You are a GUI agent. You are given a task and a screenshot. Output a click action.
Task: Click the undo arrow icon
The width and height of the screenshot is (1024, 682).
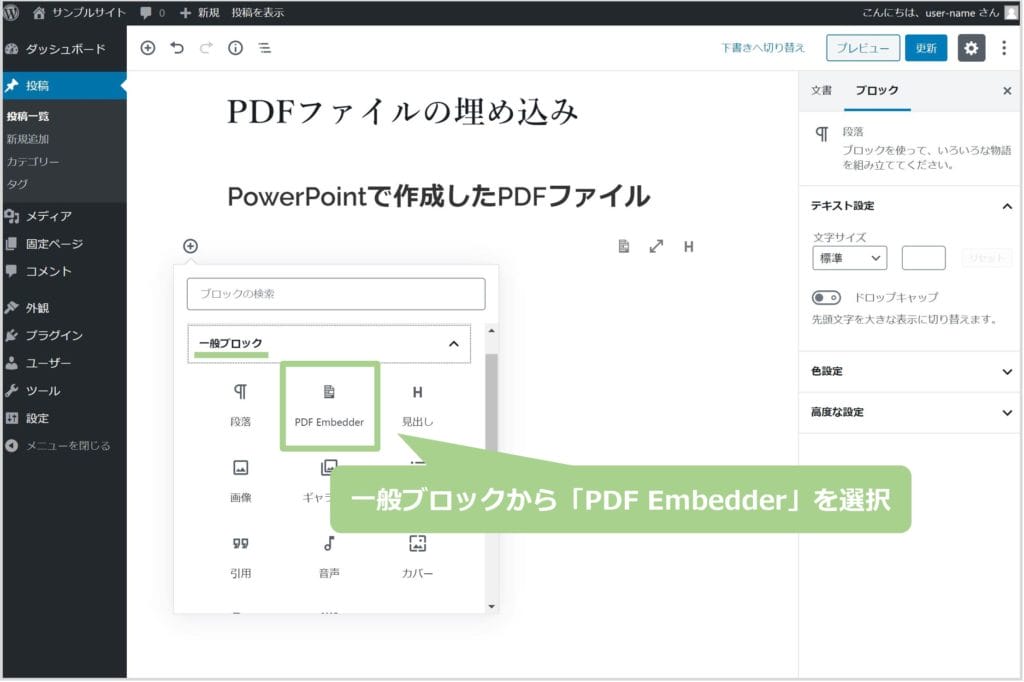(x=177, y=48)
